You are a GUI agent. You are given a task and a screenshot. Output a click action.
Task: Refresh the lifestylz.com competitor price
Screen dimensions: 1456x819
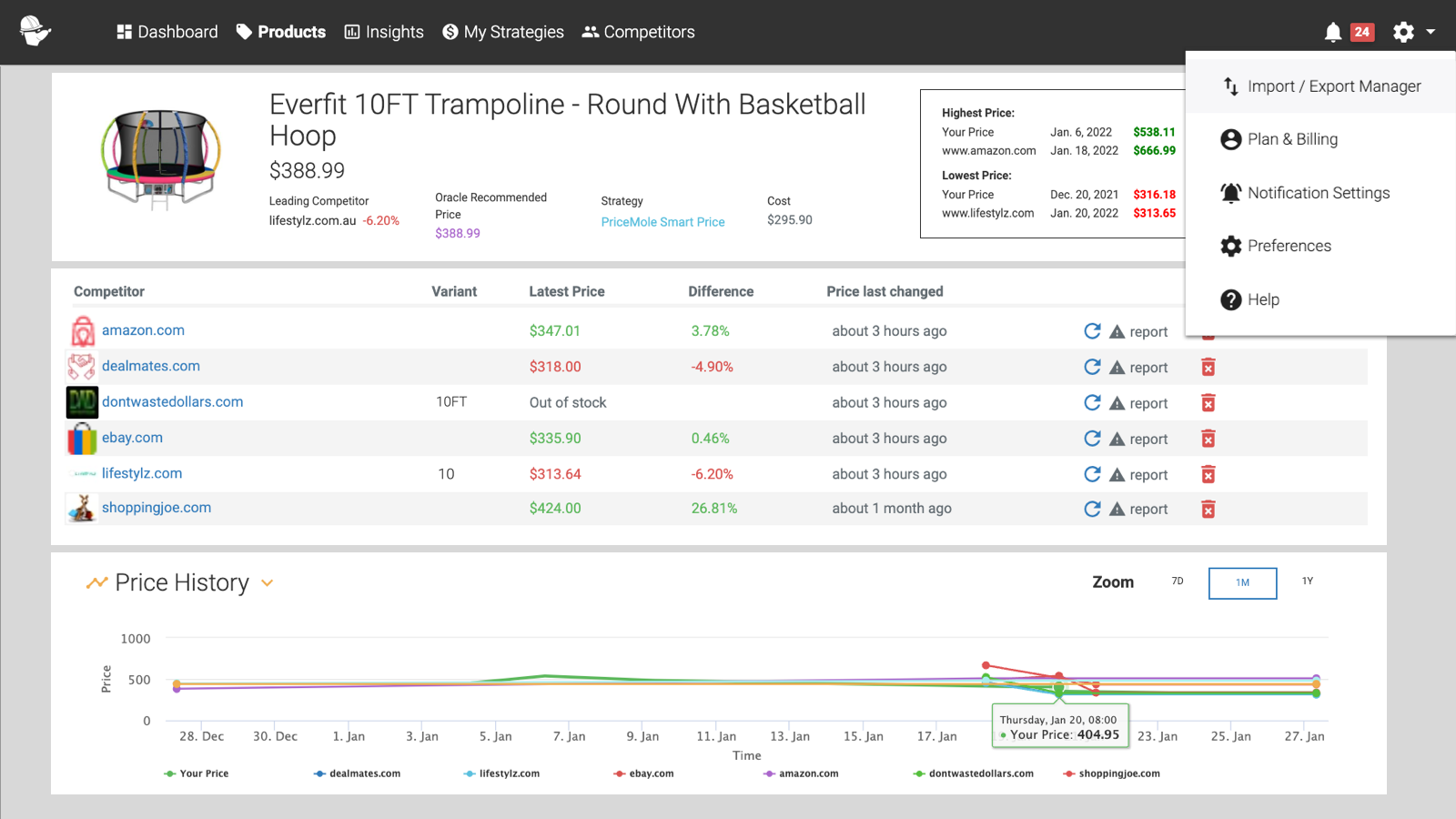pyautogui.click(x=1092, y=474)
